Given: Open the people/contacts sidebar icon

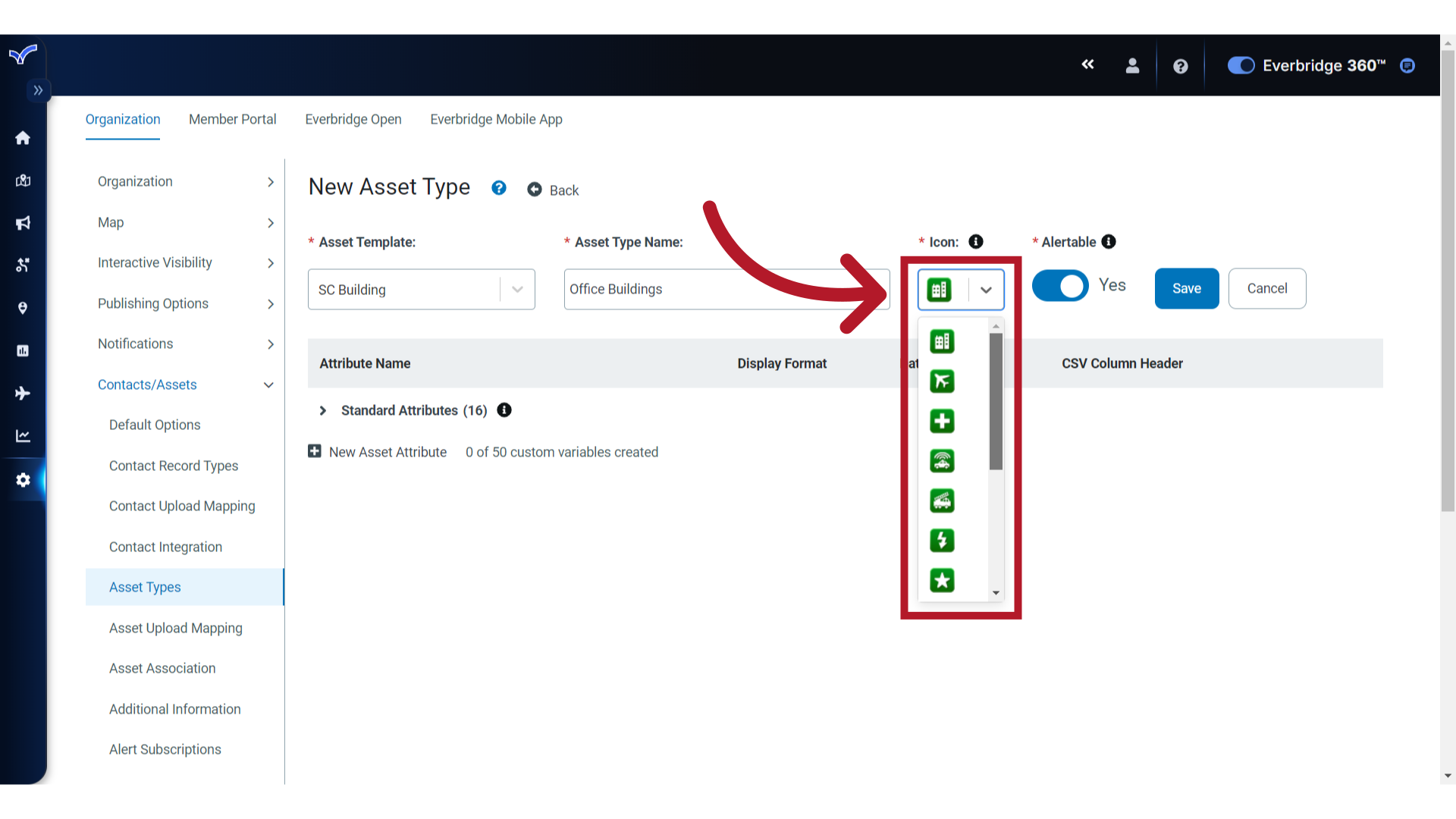Looking at the screenshot, I should 23,265.
